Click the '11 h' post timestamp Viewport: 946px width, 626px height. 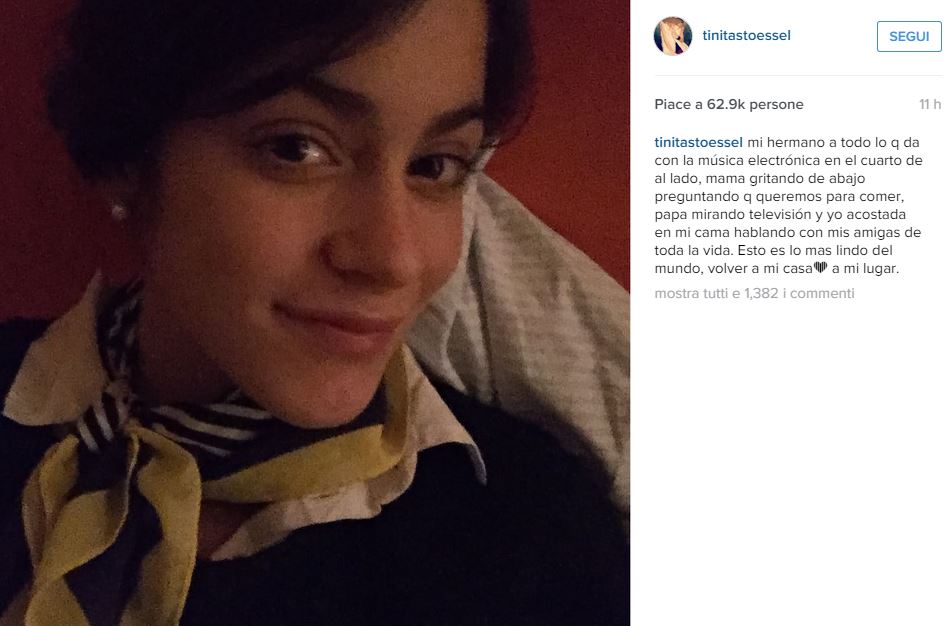[930, 104]
